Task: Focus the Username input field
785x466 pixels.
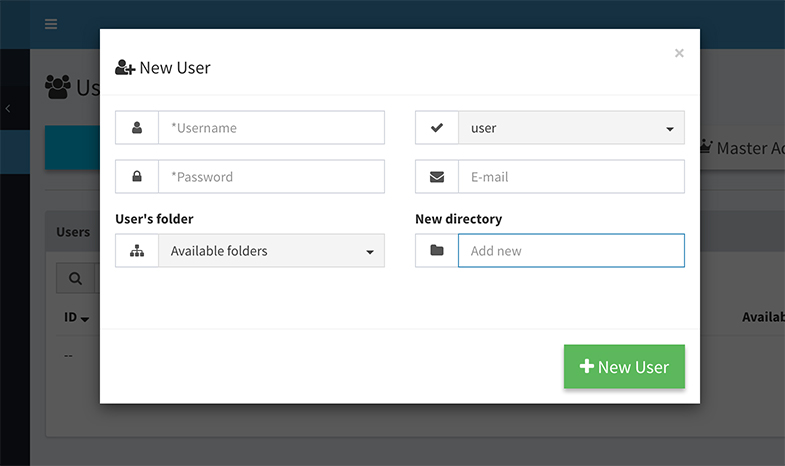Action: [x=271, y=128]
